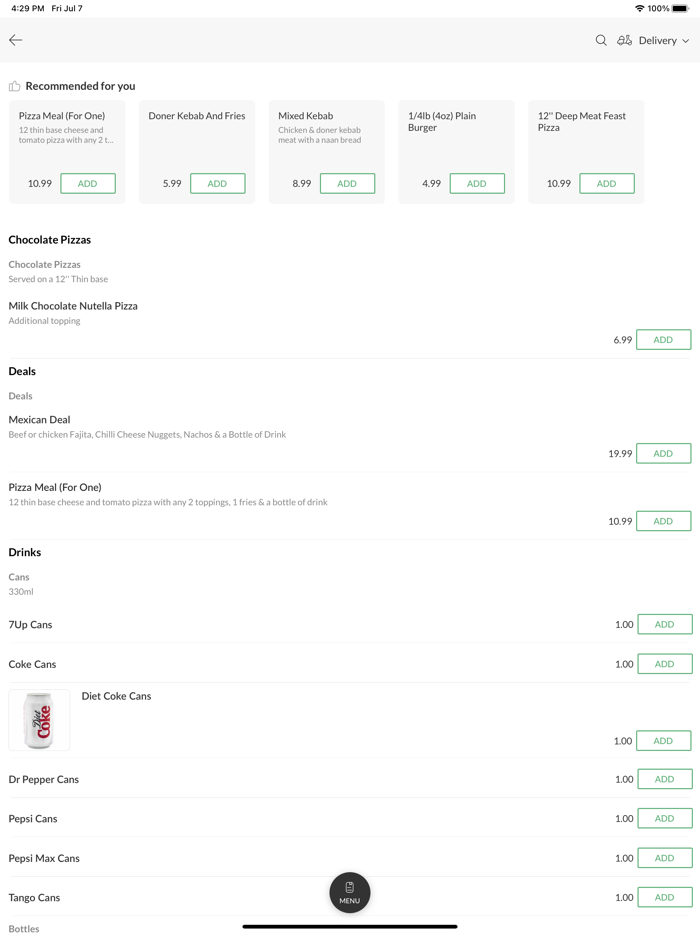The image size is (700, 934).
Task: Open the search magnifier icon
Action: (601, 40)
